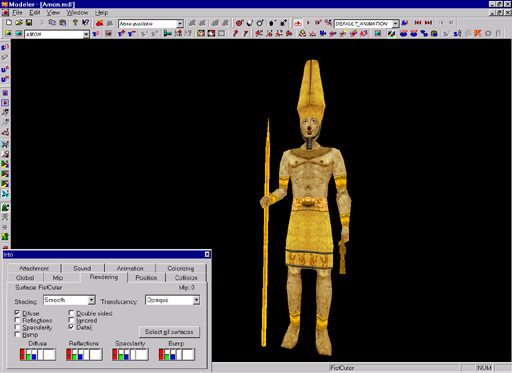Click second texture icon left of AMON dropdown
This screenshot has width=512, height=373.
click(18, 34)
